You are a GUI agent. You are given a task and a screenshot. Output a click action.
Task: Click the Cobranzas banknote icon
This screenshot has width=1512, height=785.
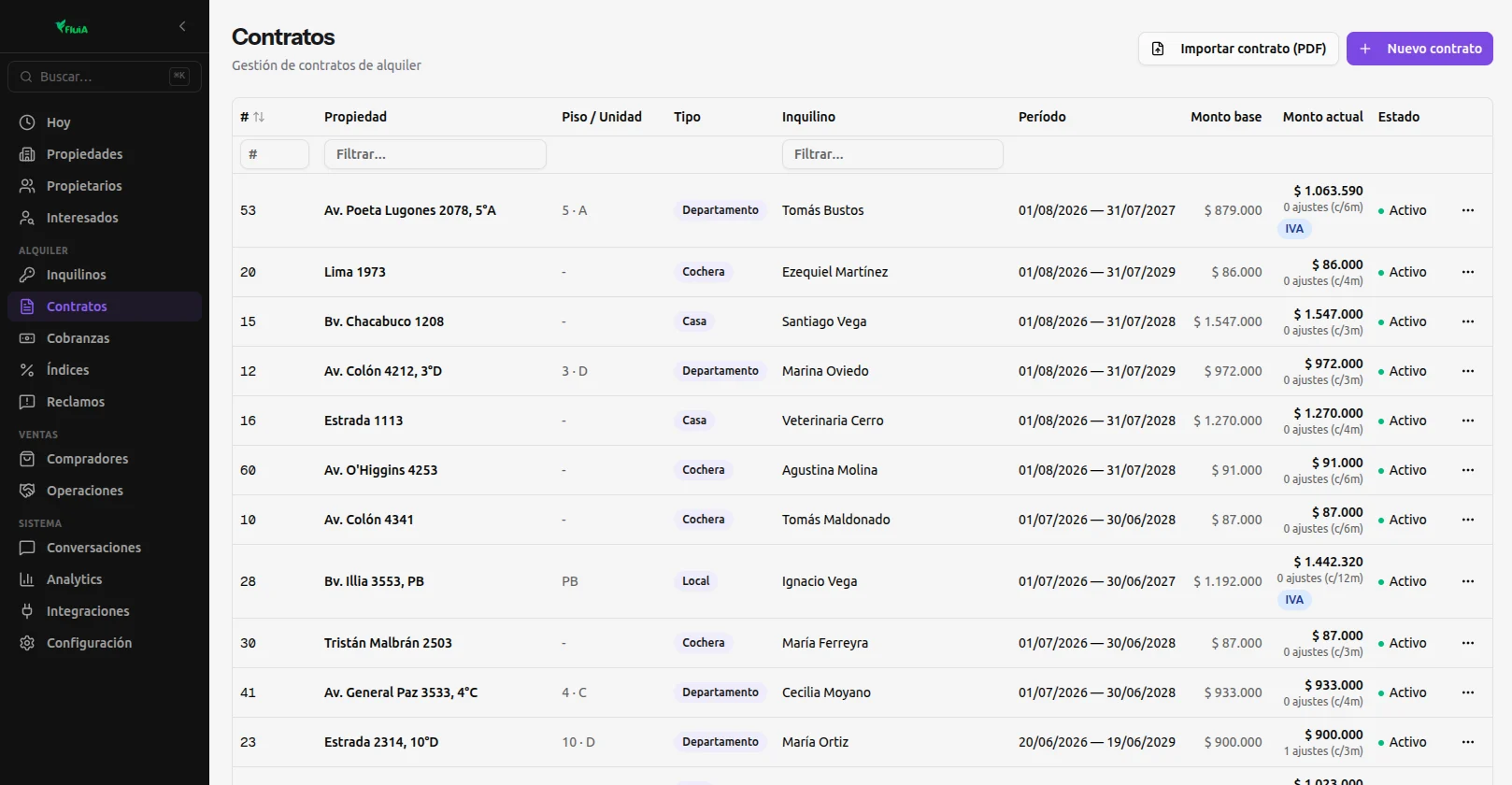pyautogui.click(x=27, y=338)
